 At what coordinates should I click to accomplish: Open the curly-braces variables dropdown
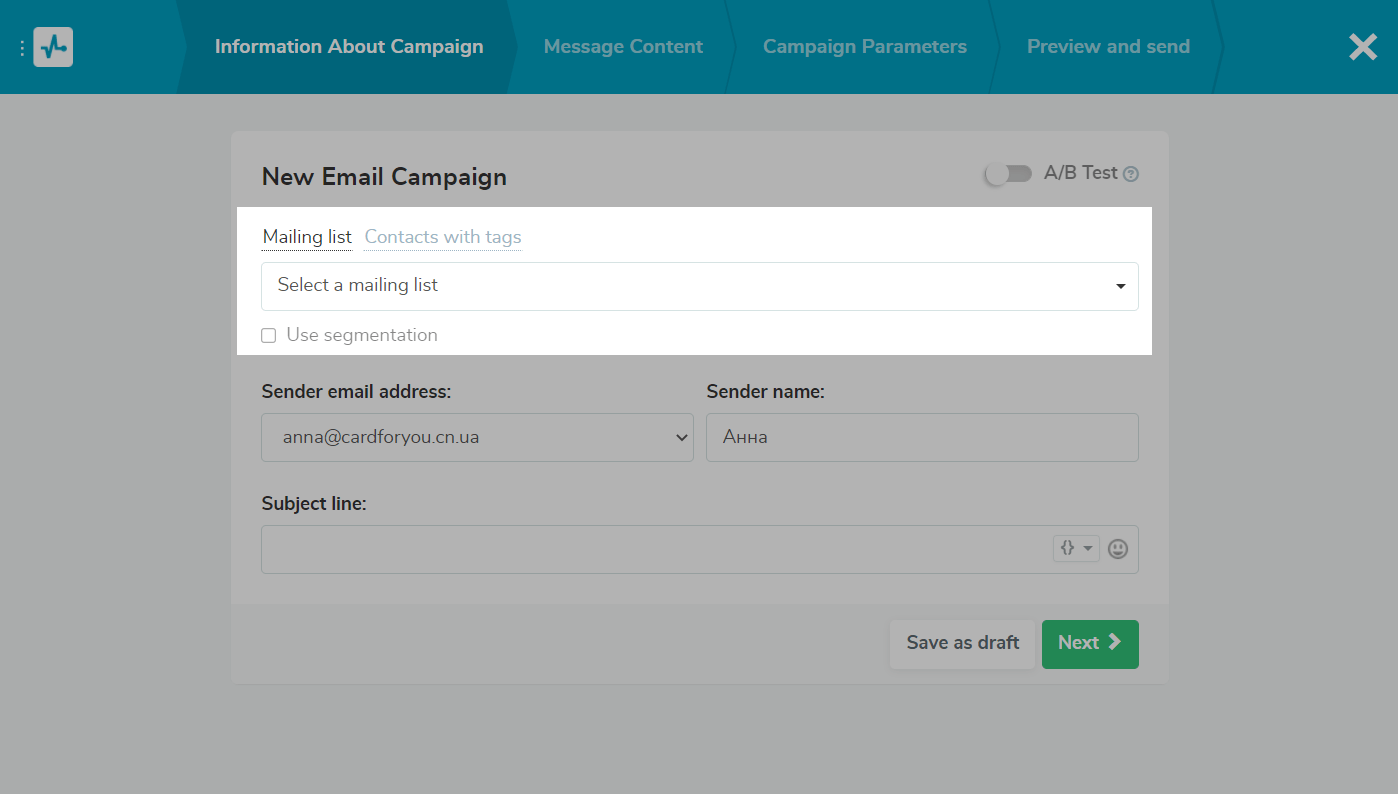point(1075,548)
